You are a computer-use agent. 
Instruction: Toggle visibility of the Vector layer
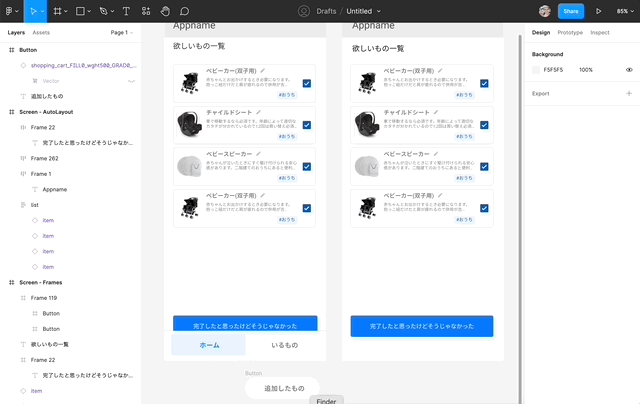coord(131,81)
